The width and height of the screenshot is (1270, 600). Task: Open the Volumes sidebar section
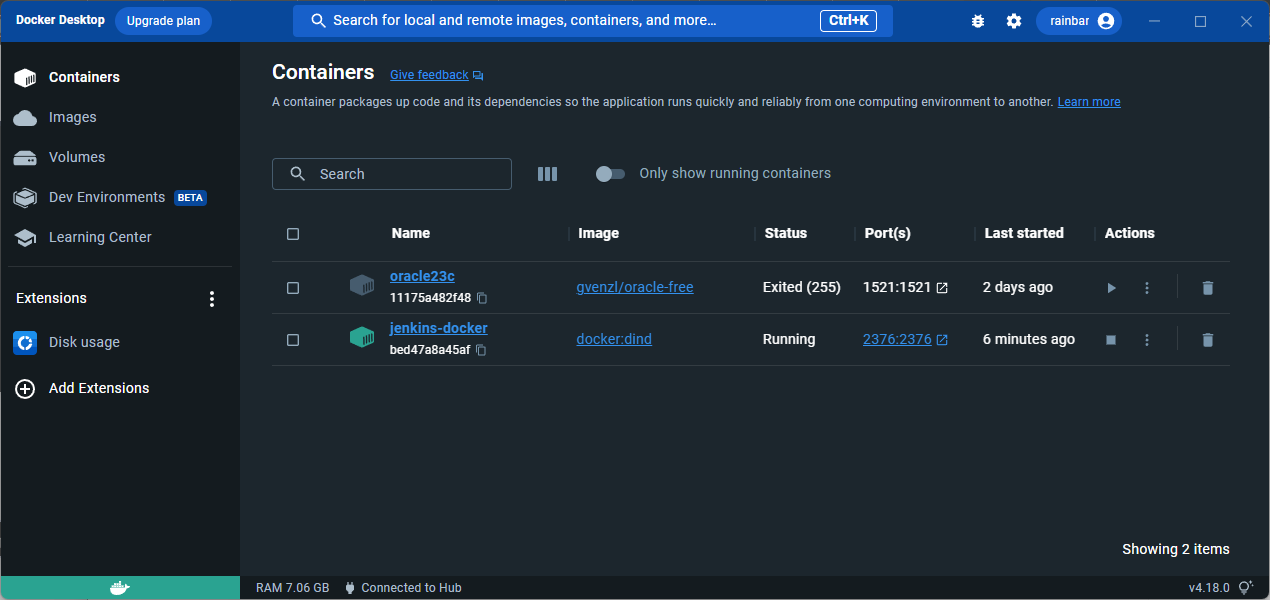pyautogui.click(x=120, y=157)
